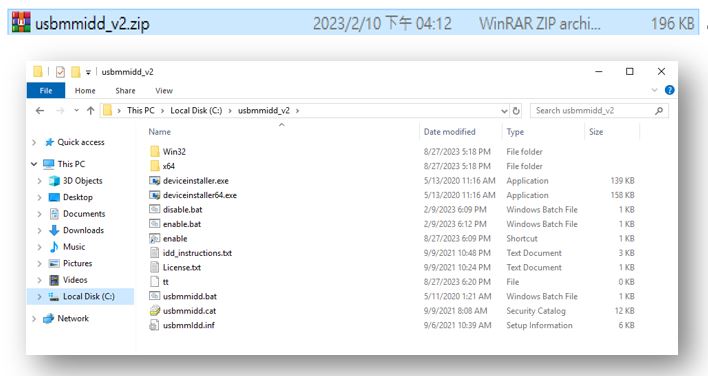Click Local Disk (C:) in the address breadcrumb
The width and height of the screenshot is (708, 376).
pyautogui.click(x=196, y=111)
